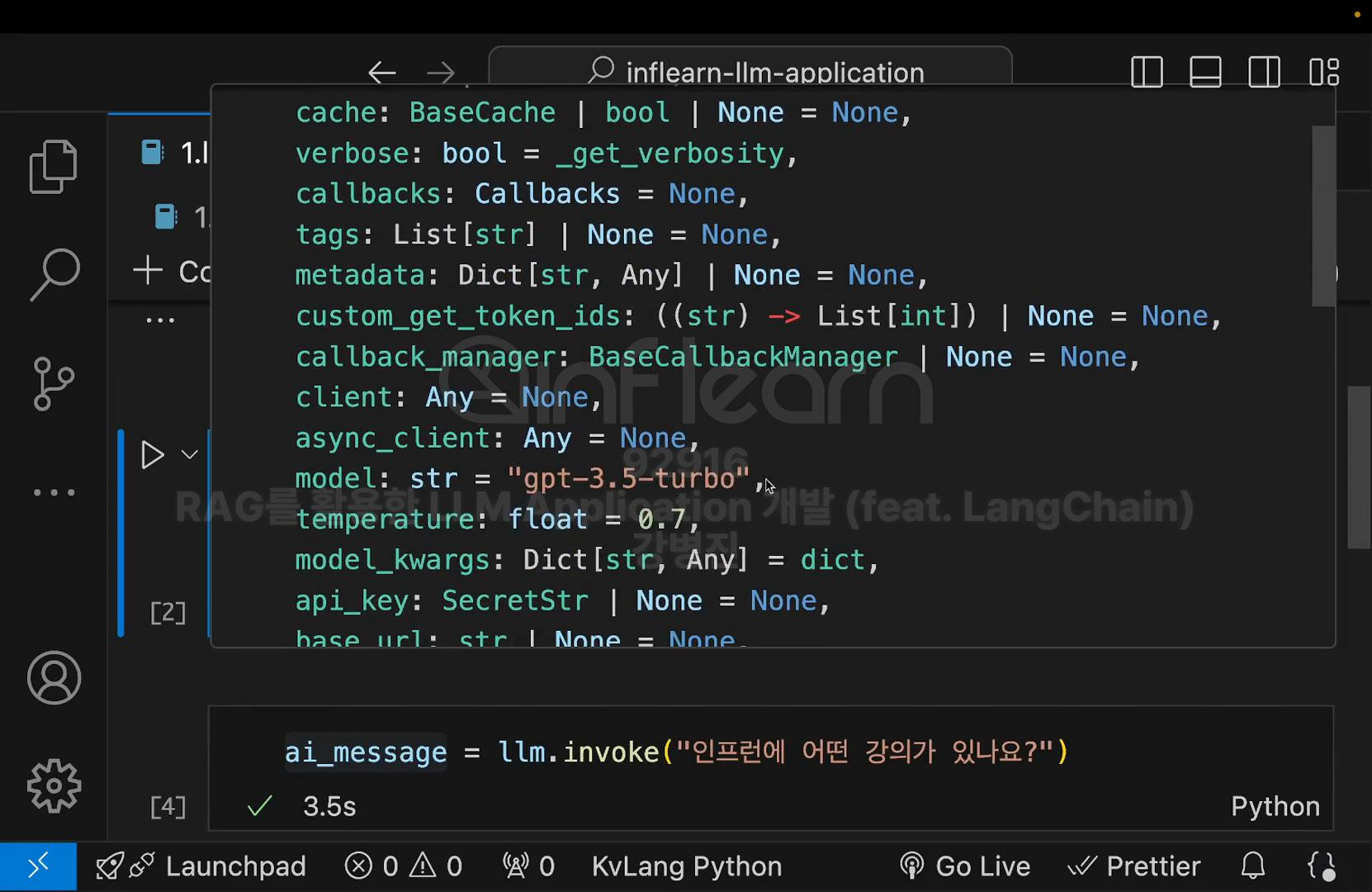
Task: Open the forwarded ports indicator showing 0
Action: [528, 866]
